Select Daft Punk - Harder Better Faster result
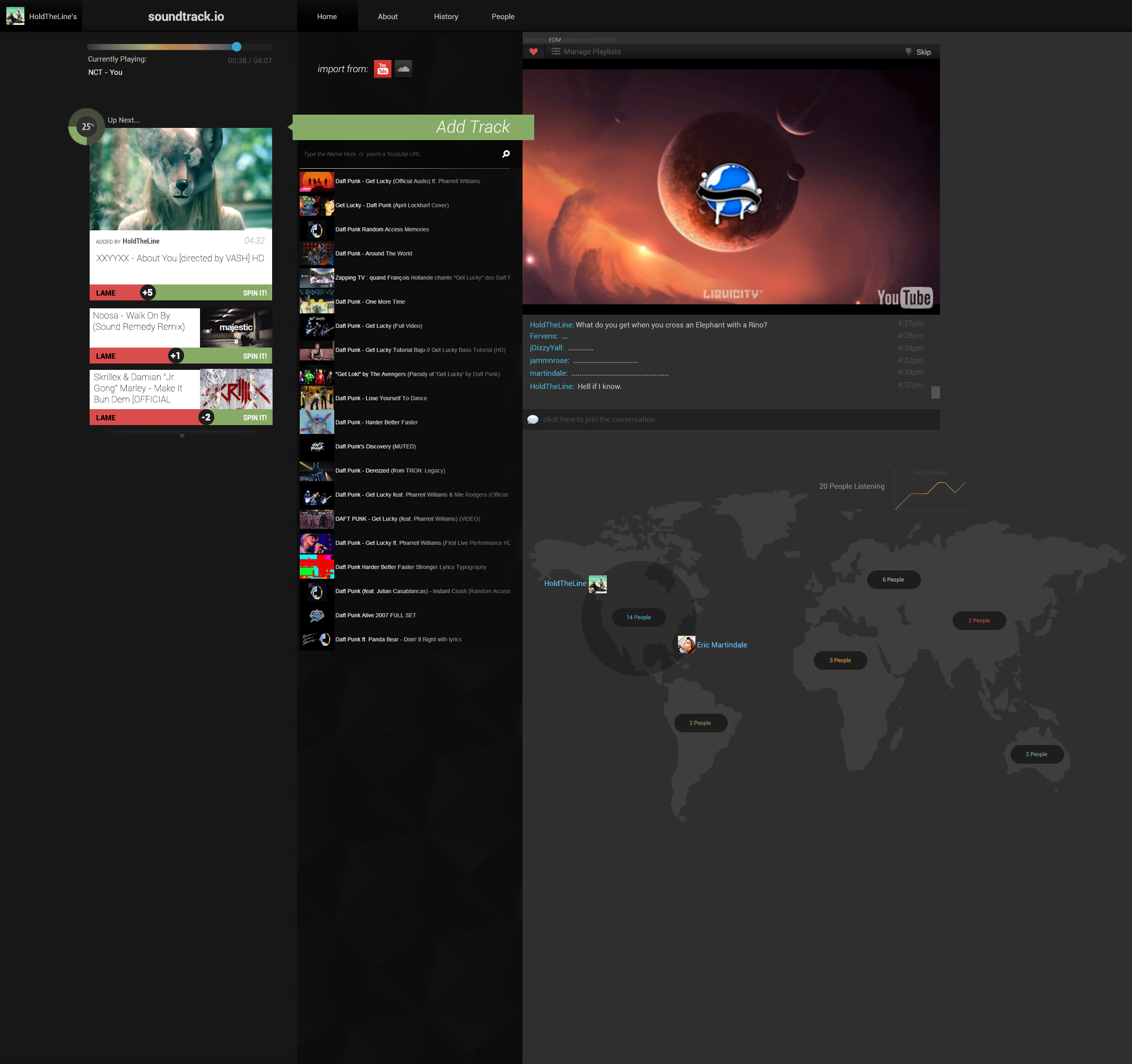1132x1064 pixels. click(x=405, y=422)
